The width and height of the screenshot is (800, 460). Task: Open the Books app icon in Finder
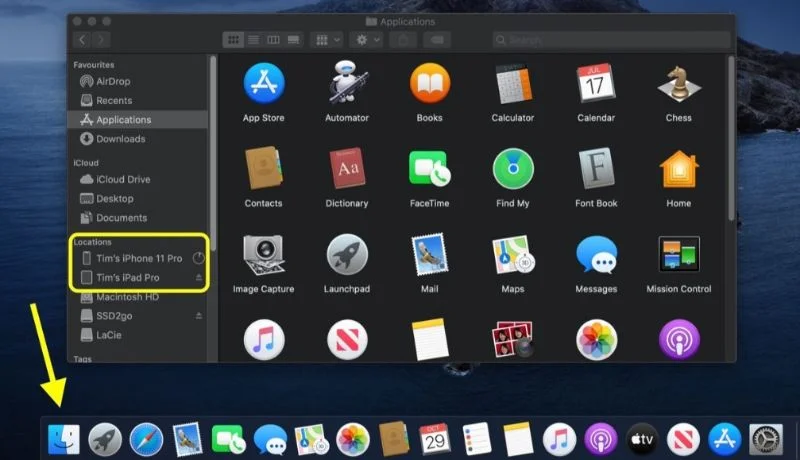tap(430, 83)
